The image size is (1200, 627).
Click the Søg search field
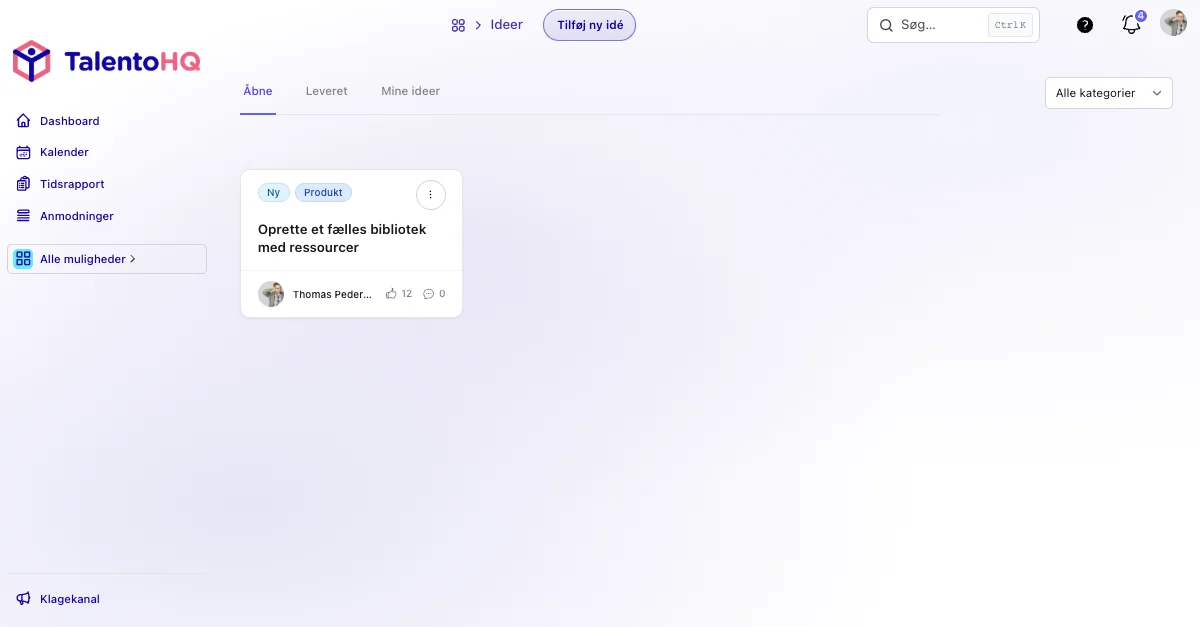[953, 25]
